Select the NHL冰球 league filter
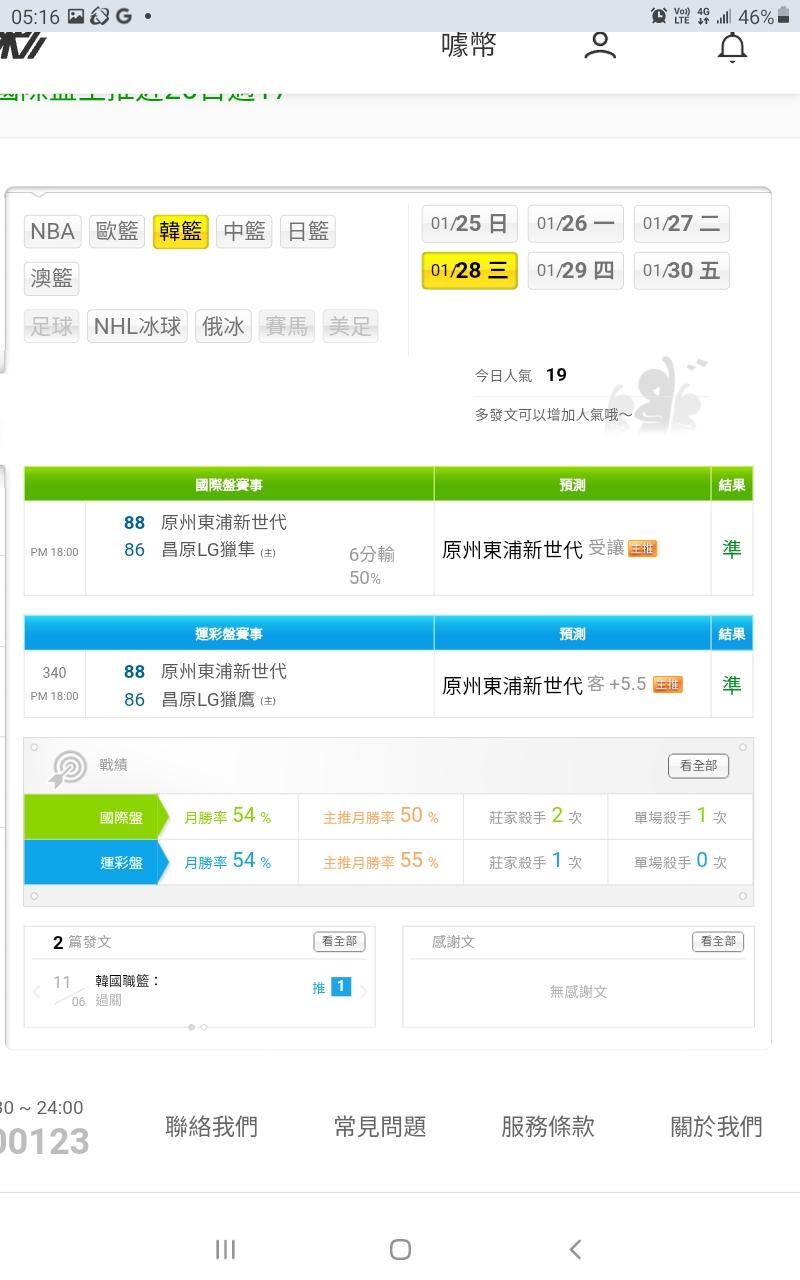The height and width of the screenshot is (1280, 800). tap(137, 326)
